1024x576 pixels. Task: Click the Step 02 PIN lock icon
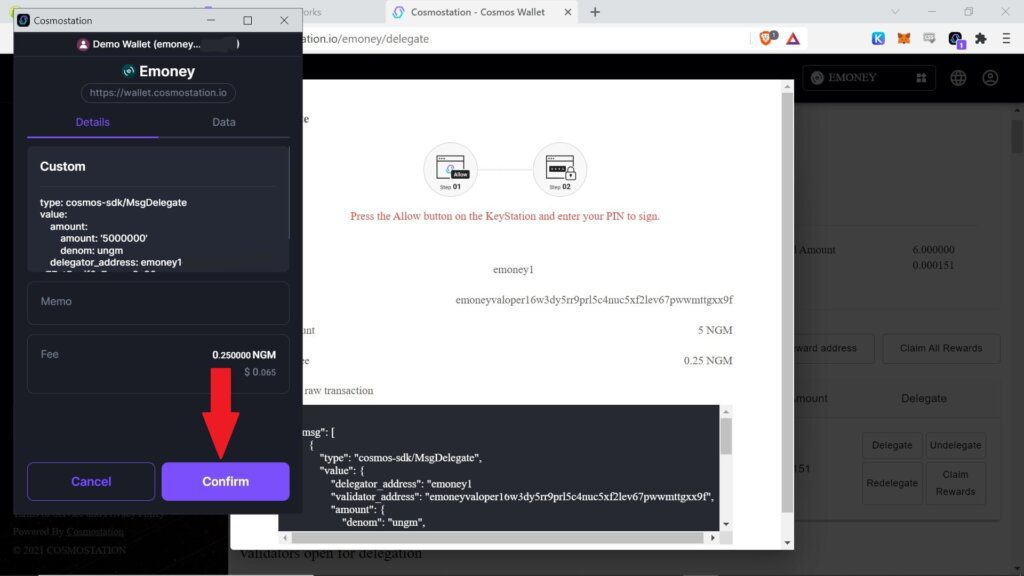click(x=560, y=170)
